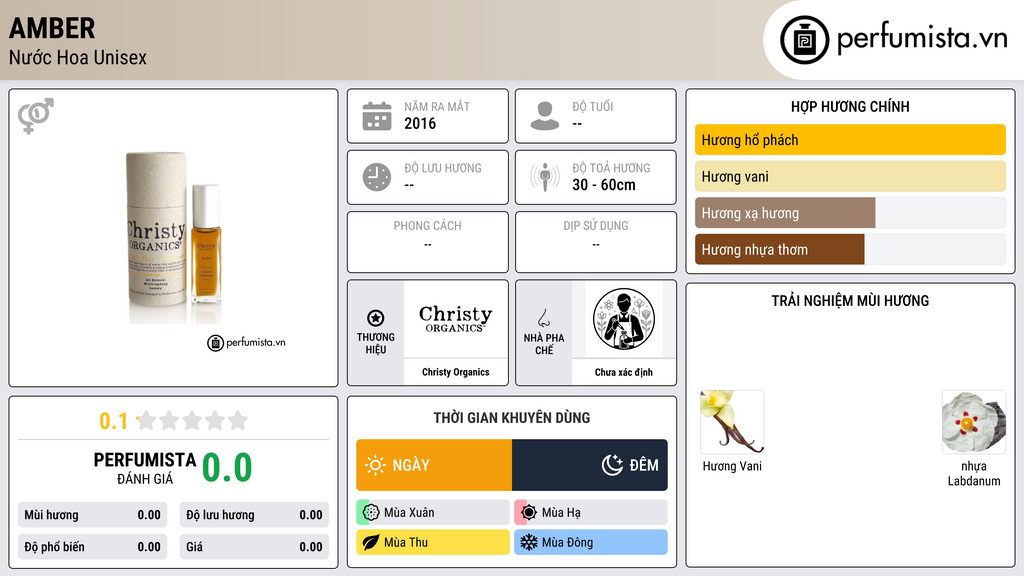The width and height of the screenshot is (1024, 576).
Task: Click the star badge icon above Thương hiệu
Action: pyautogui.click(x=376, y=318)
